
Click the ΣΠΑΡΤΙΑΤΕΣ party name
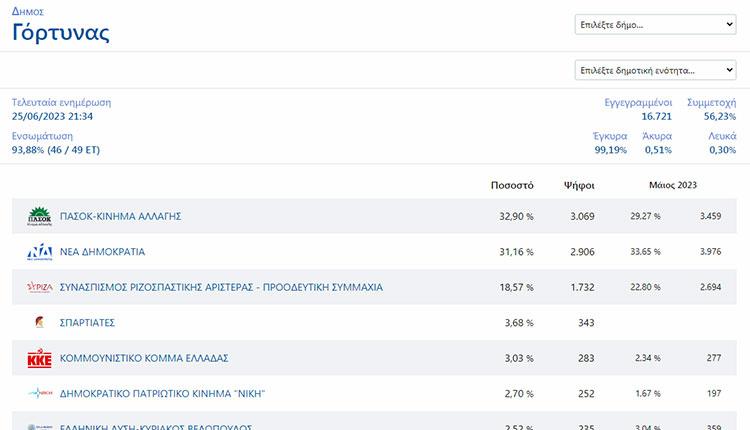87,322
